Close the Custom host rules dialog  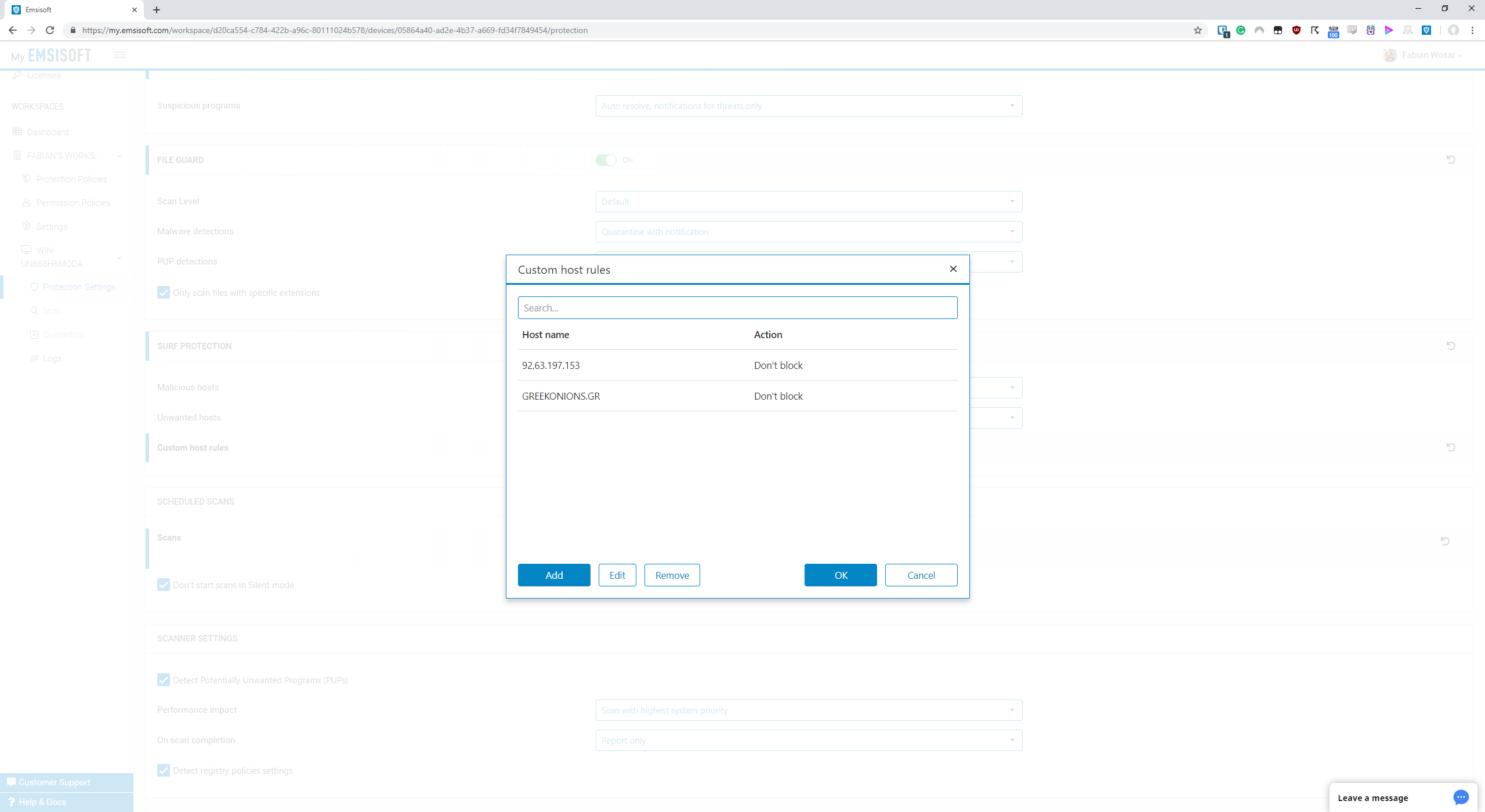pos(953,269)
